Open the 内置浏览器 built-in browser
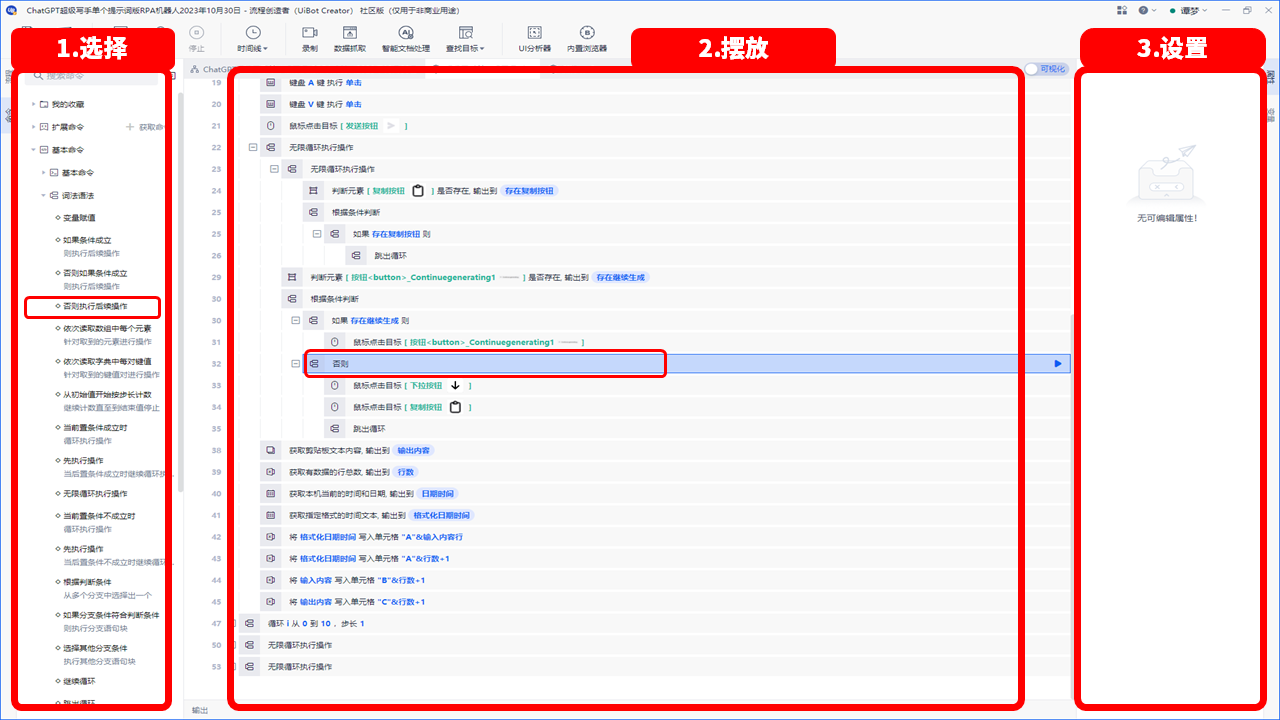1280x720 pixels. [x=587, y=39]
